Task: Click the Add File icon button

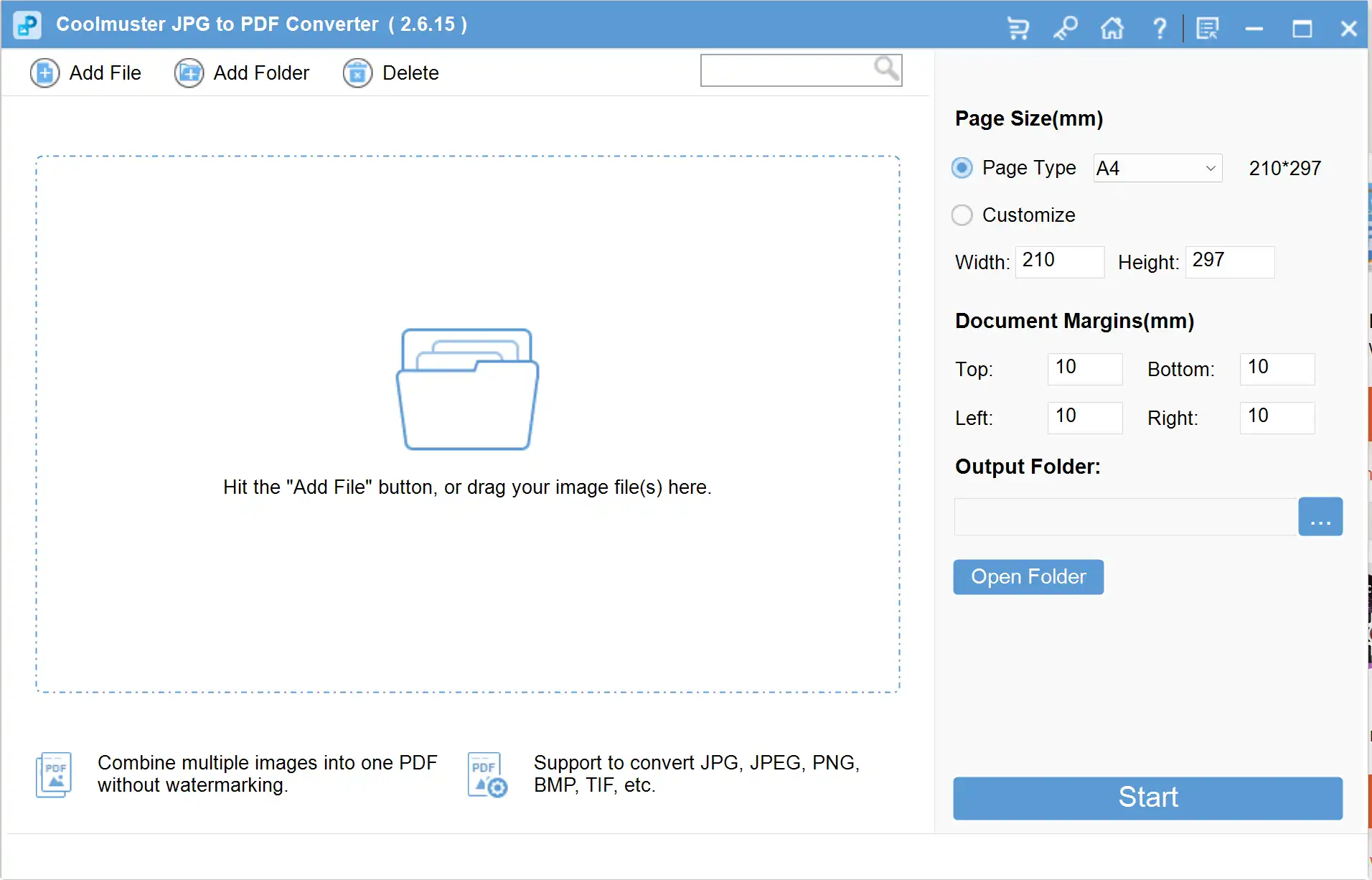Action: point(44,73)
